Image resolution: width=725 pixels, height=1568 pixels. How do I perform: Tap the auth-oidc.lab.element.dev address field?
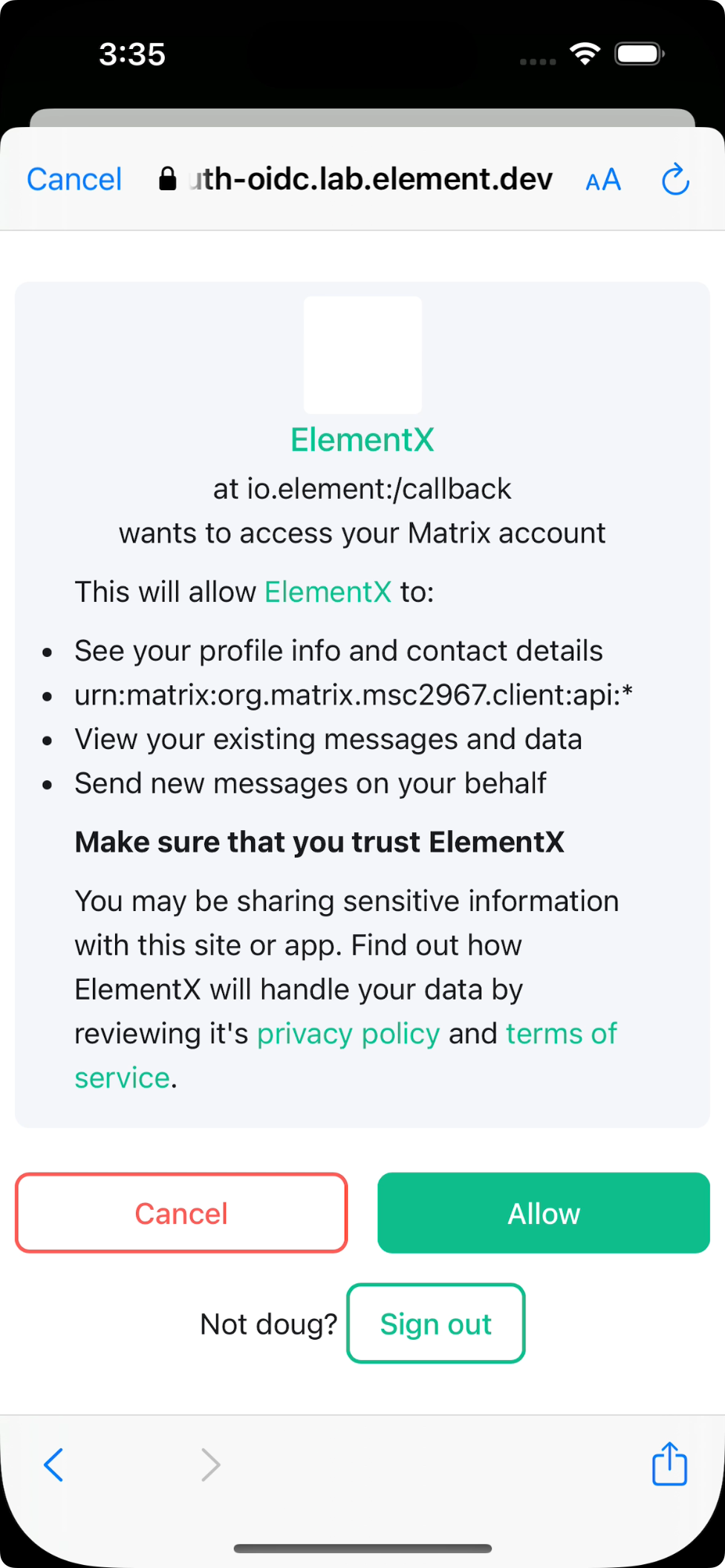(x=370, y=180)
